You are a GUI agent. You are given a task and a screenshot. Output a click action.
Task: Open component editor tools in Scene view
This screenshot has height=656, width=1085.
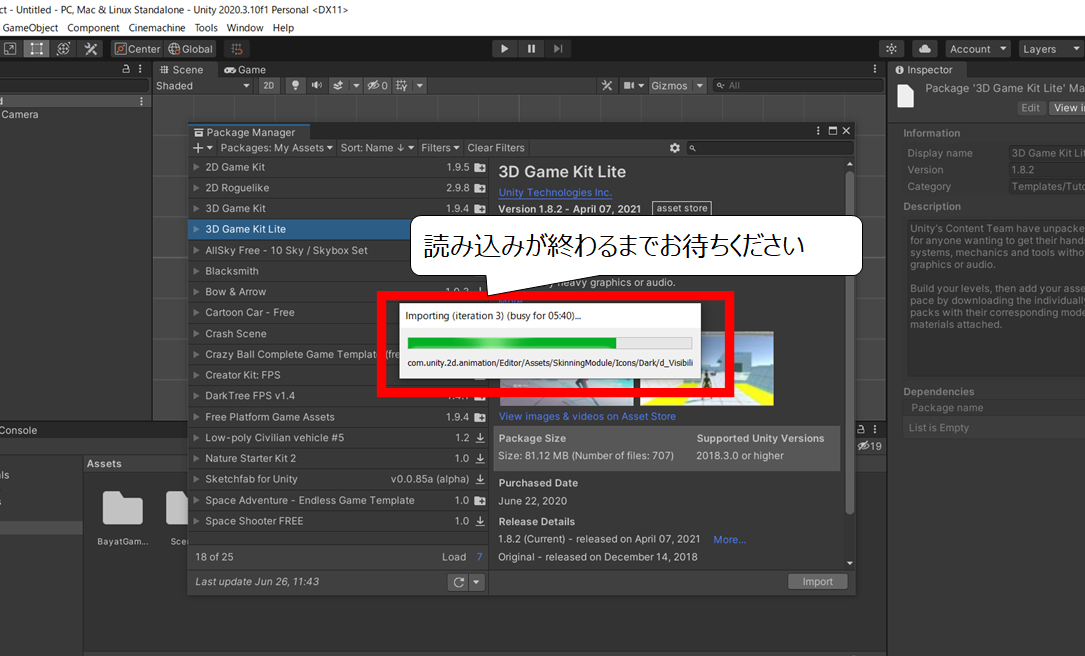pos(607,86)
